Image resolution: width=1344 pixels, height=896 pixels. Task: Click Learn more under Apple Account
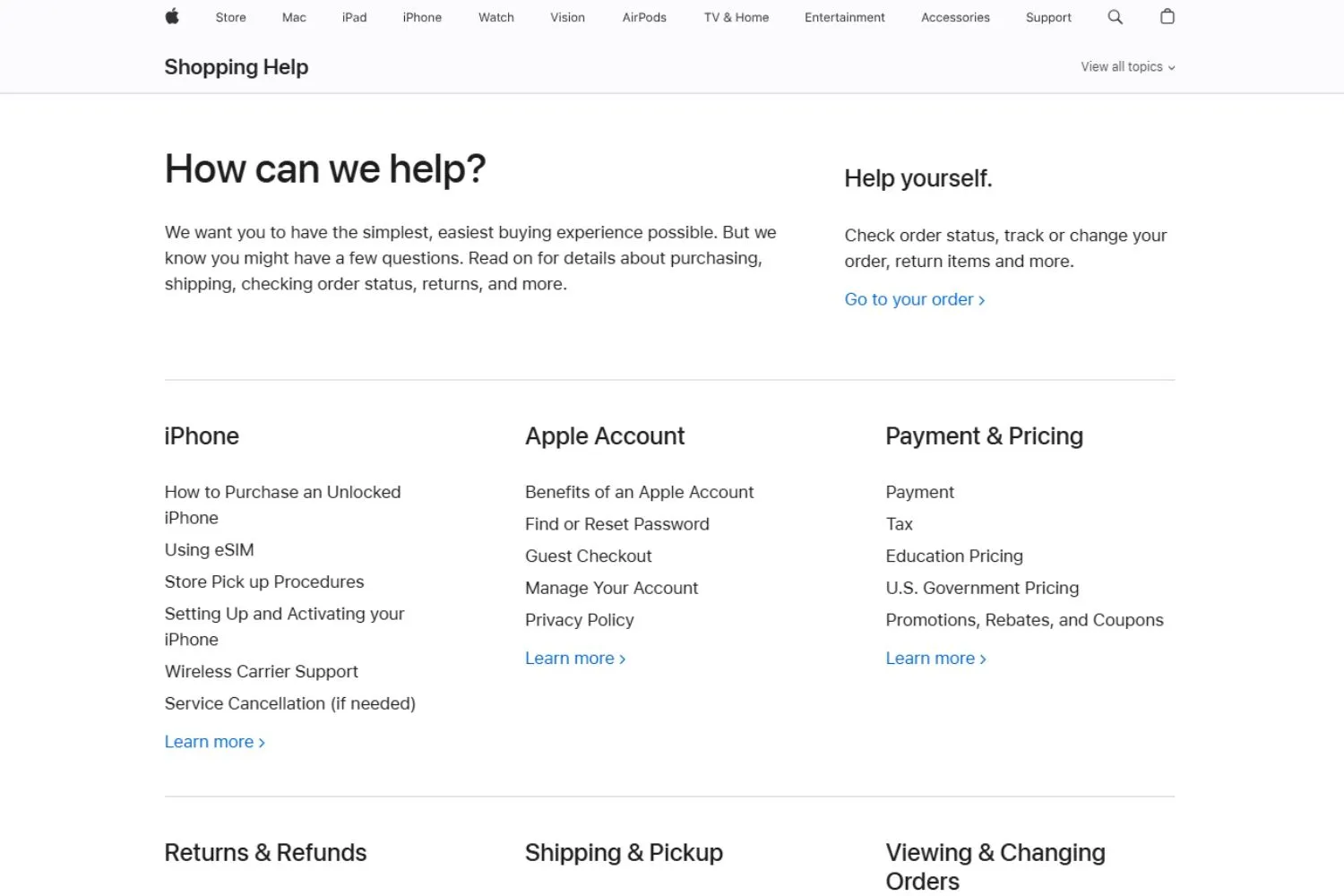575,659
